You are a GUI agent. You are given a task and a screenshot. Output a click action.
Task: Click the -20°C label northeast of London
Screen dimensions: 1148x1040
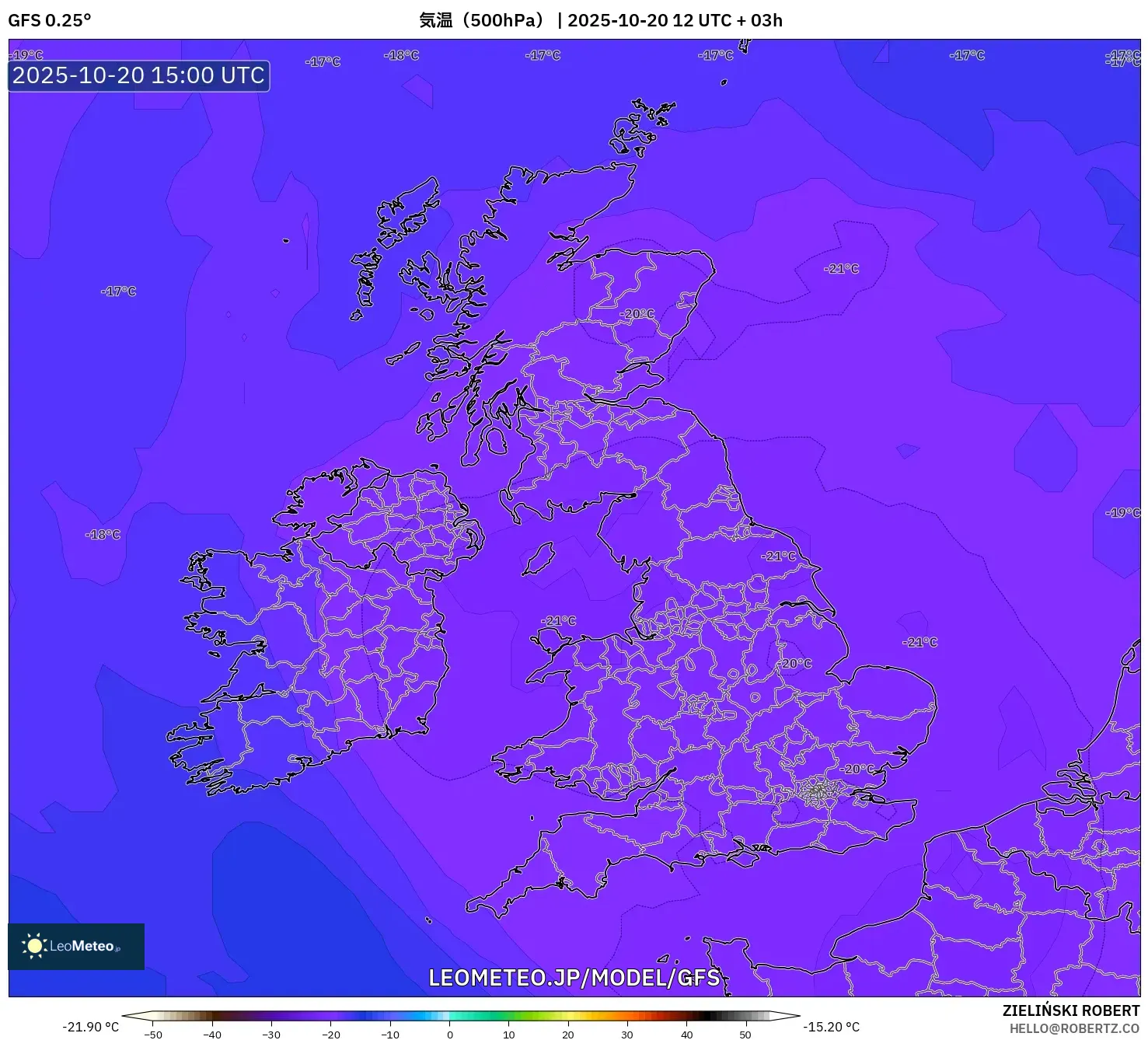(x=857, y=769)
